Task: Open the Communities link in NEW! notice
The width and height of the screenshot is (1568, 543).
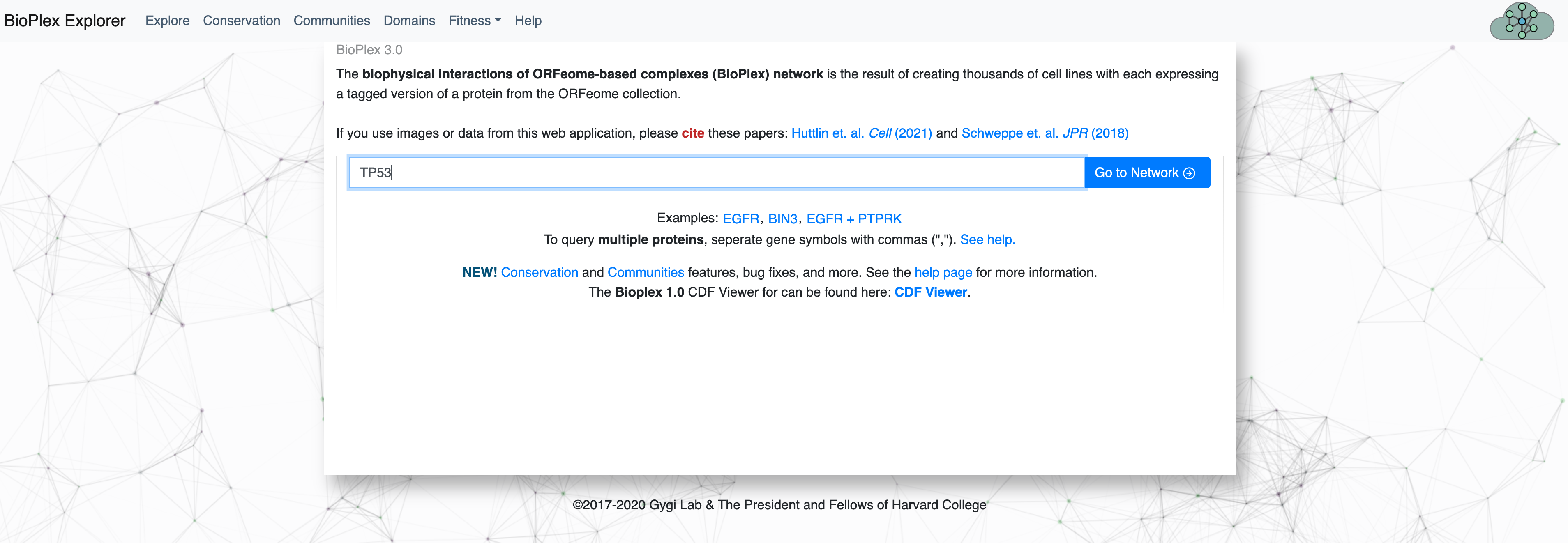Action: coord(645,273)
